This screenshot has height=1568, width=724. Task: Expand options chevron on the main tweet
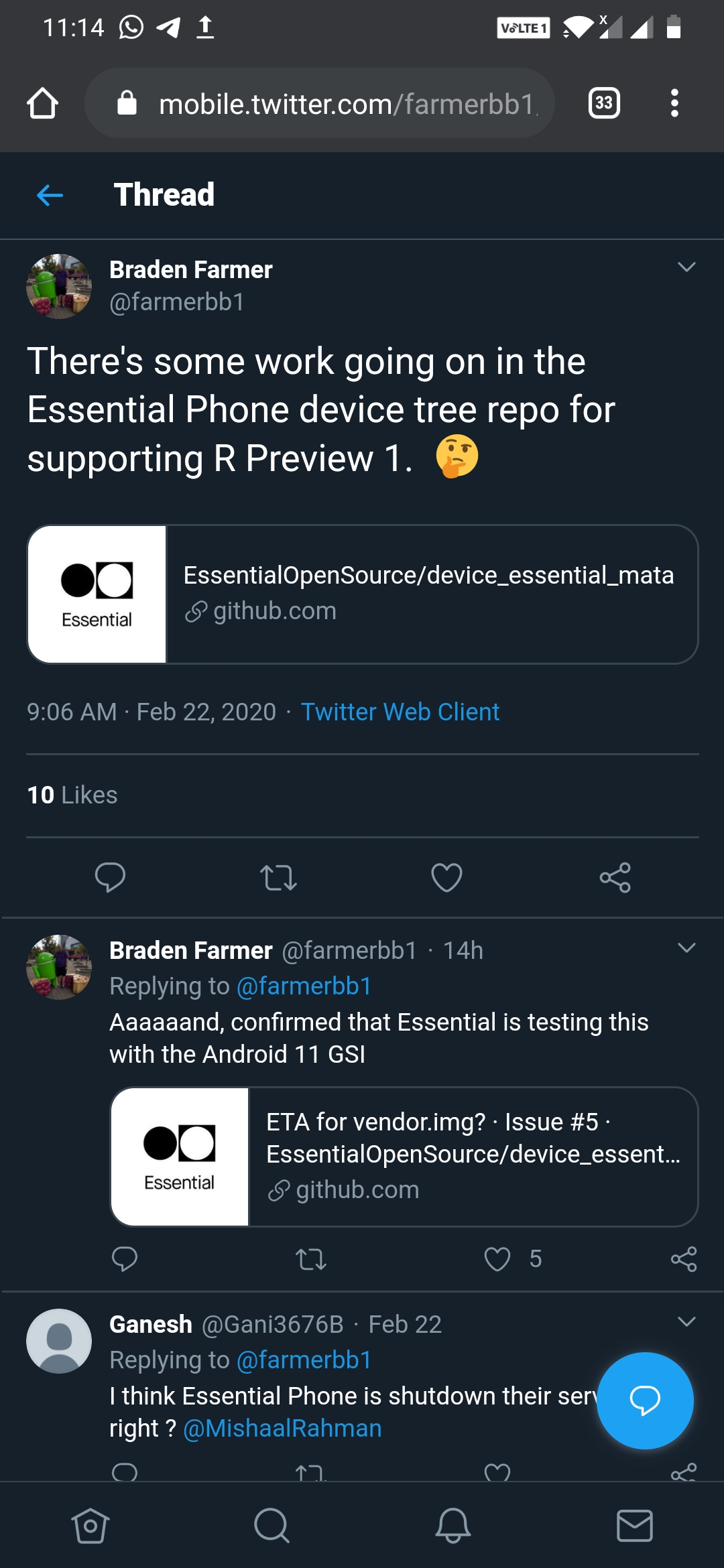click(x=686, y=267)
